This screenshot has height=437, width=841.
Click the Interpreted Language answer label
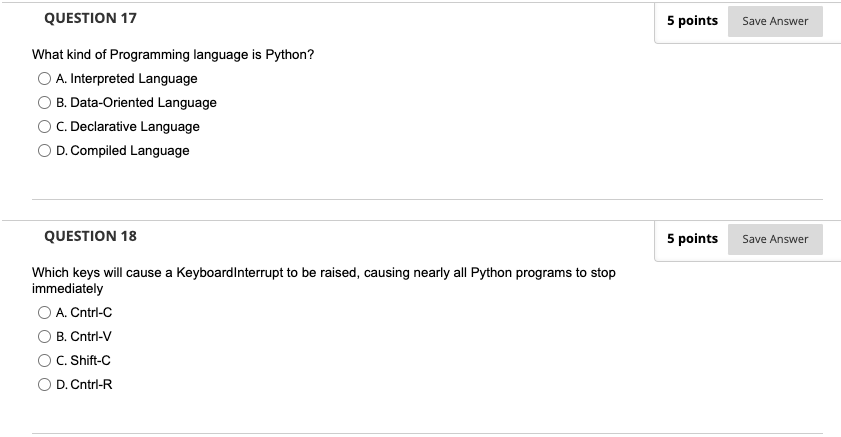point(134,79)
